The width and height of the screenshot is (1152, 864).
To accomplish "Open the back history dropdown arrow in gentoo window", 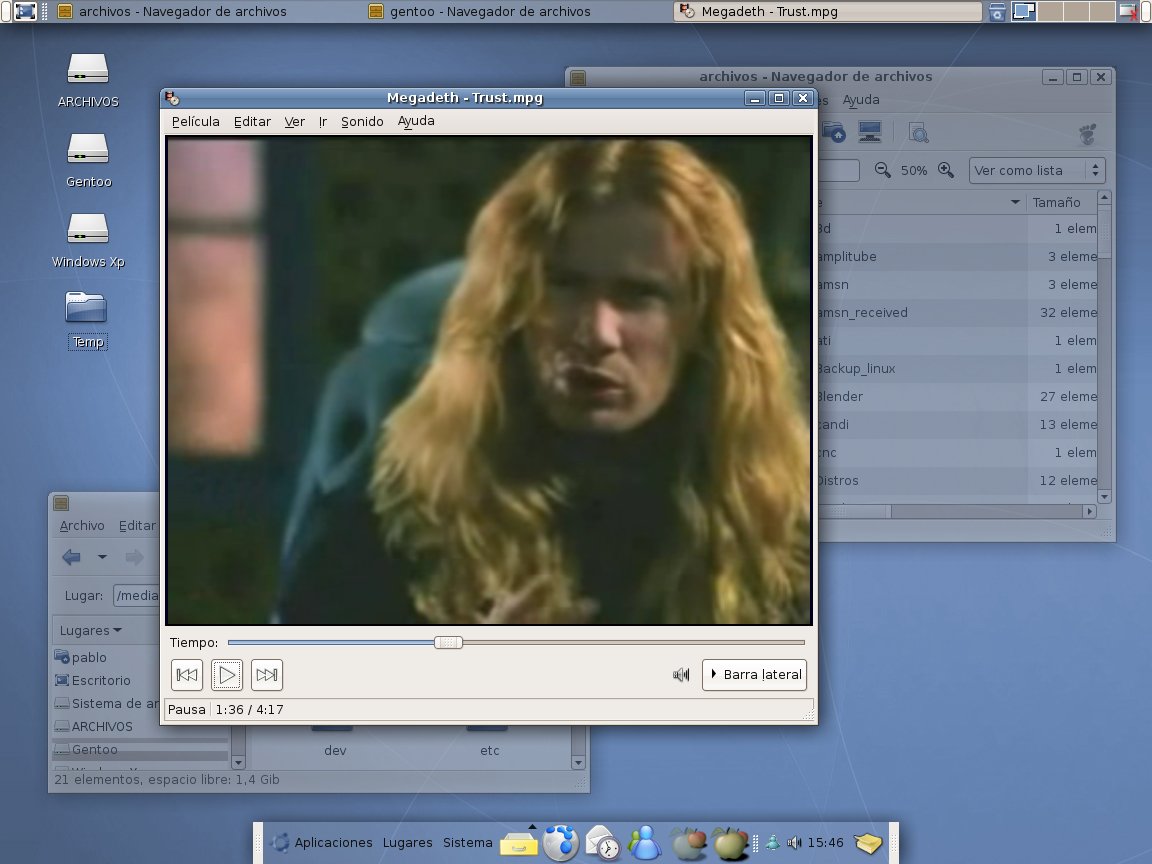I will click(x=102, y=557).
